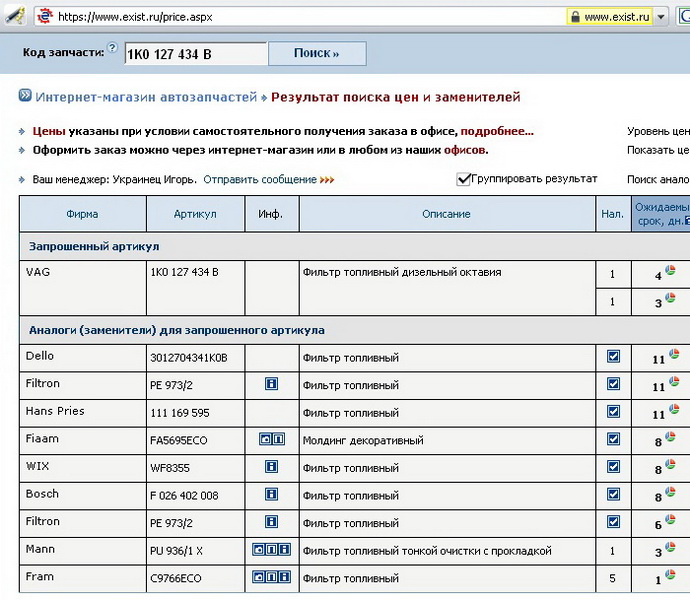Select Fram article C9766ECO
This screenshot has height=600, width=690.
point(176,578)
